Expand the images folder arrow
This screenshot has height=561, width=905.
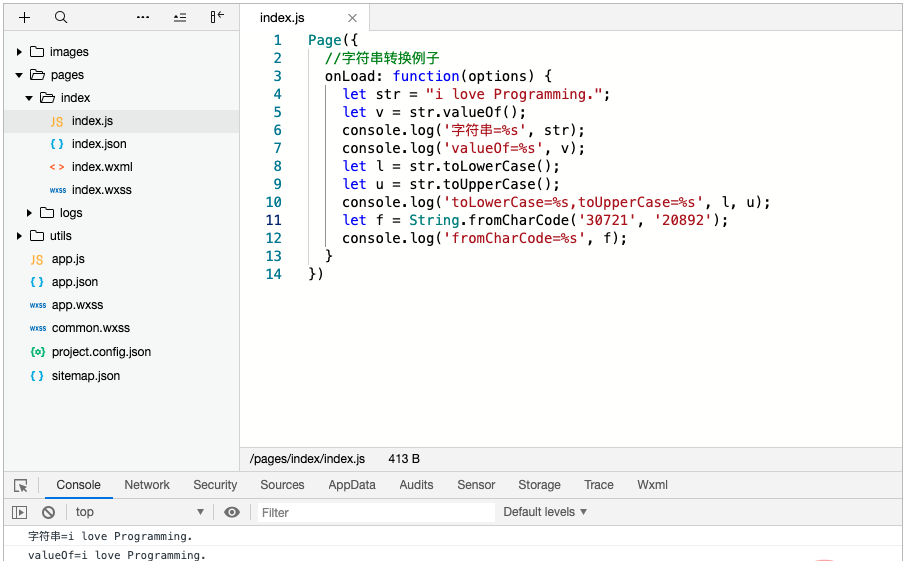[x=19, y=52]
